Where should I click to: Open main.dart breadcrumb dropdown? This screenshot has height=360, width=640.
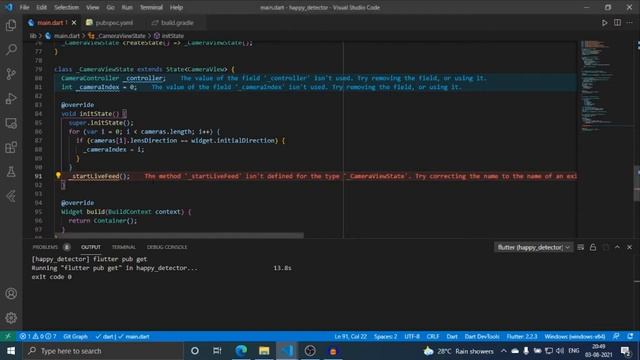(x=62, y=36)
